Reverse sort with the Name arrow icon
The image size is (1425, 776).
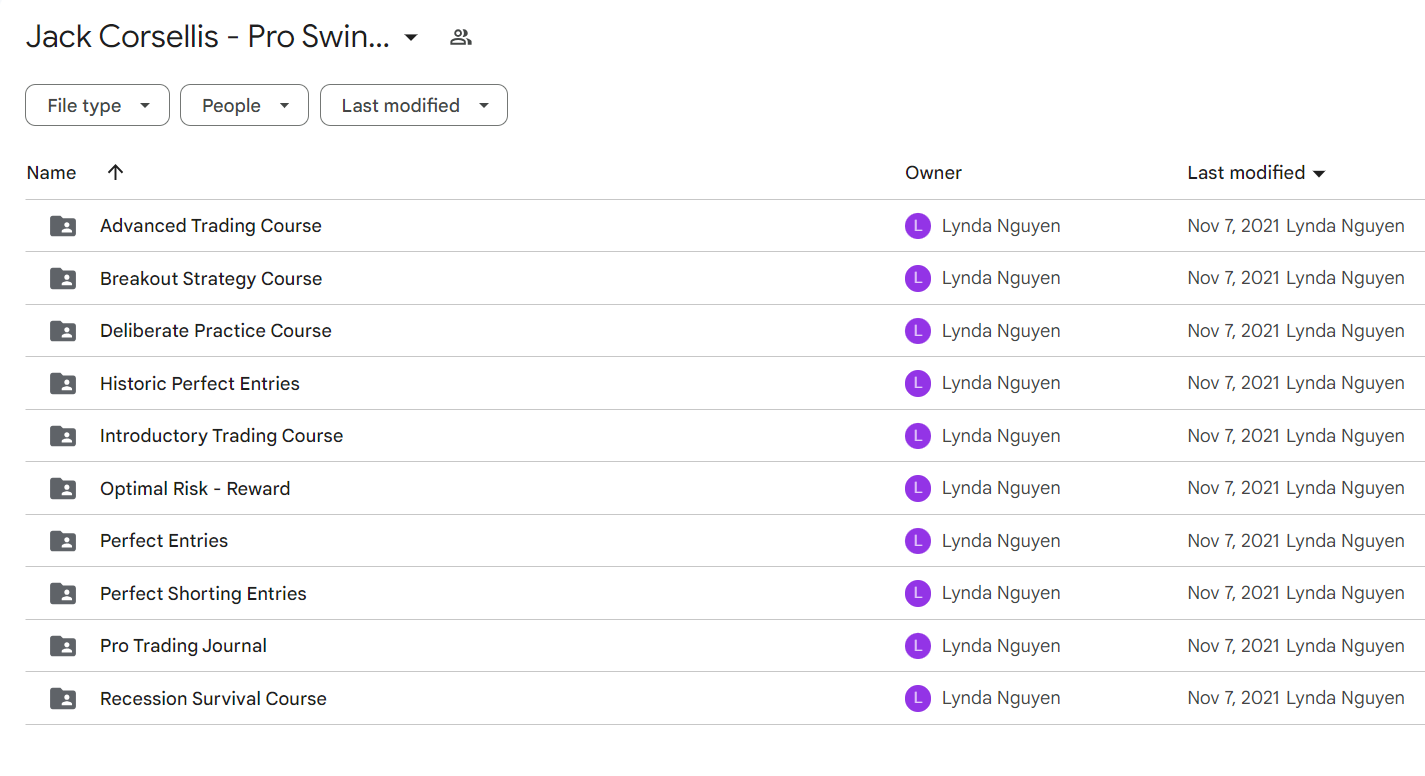(115, 172)
